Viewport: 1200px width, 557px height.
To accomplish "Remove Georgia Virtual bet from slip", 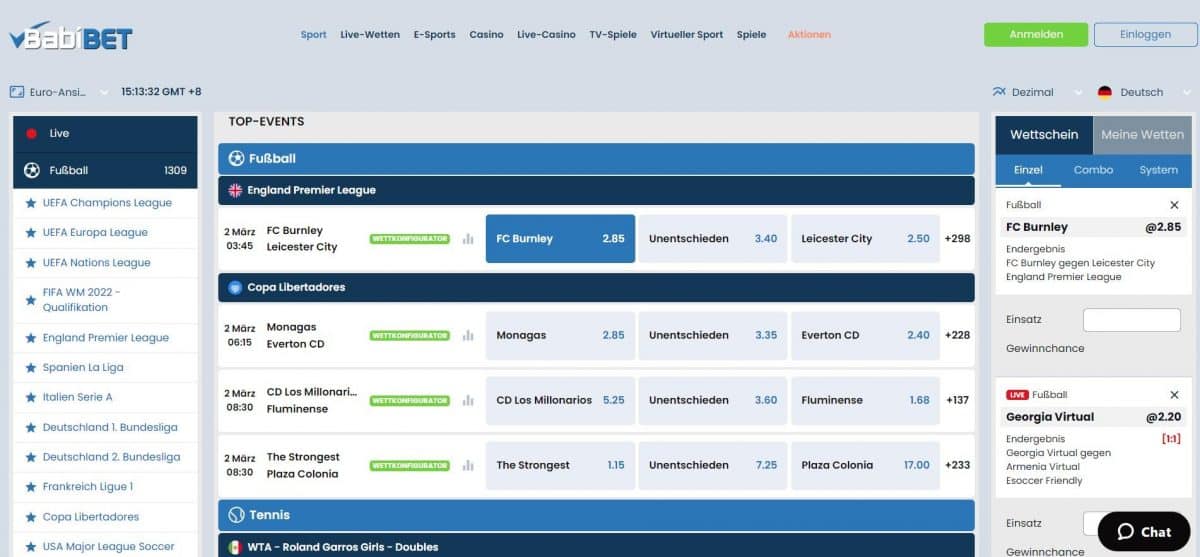I will point(1174,395).
